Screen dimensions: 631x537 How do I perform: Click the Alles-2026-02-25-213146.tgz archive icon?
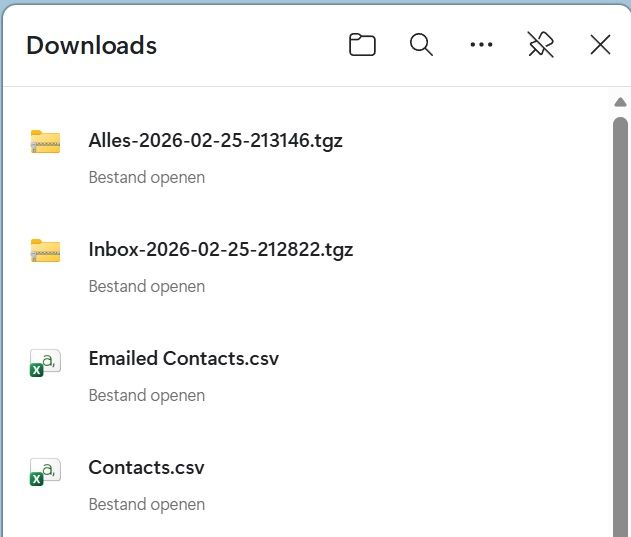[45, 142]
